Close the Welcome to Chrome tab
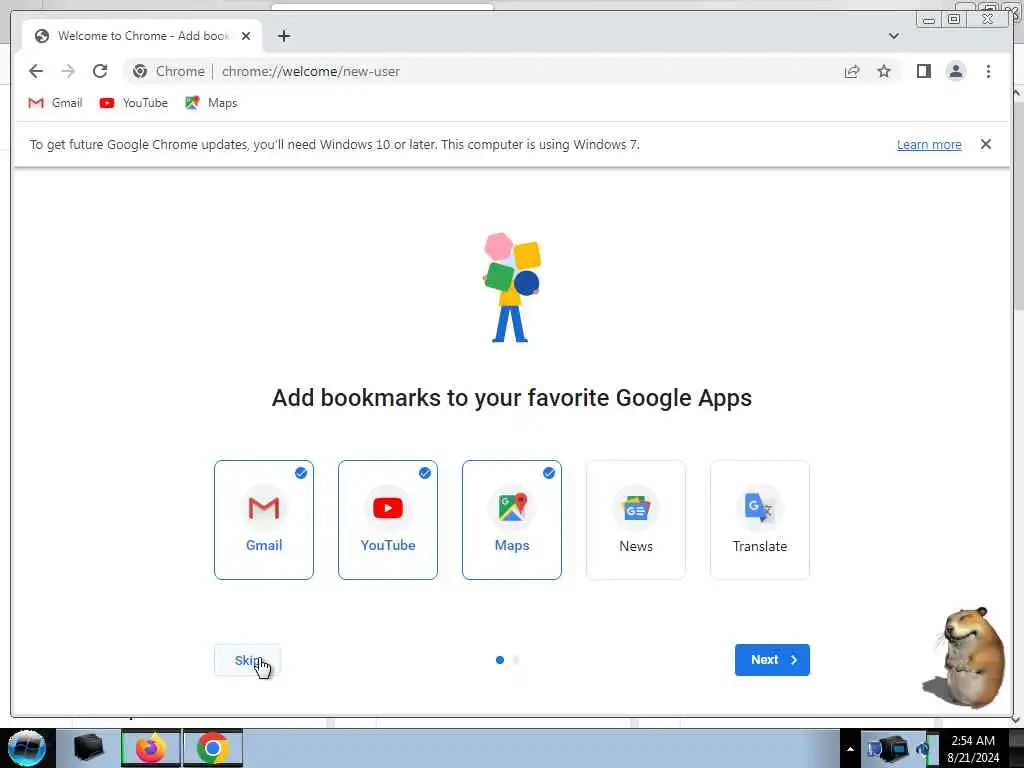The width and height of the screenshot is (1024, 768). coord(246,36)
